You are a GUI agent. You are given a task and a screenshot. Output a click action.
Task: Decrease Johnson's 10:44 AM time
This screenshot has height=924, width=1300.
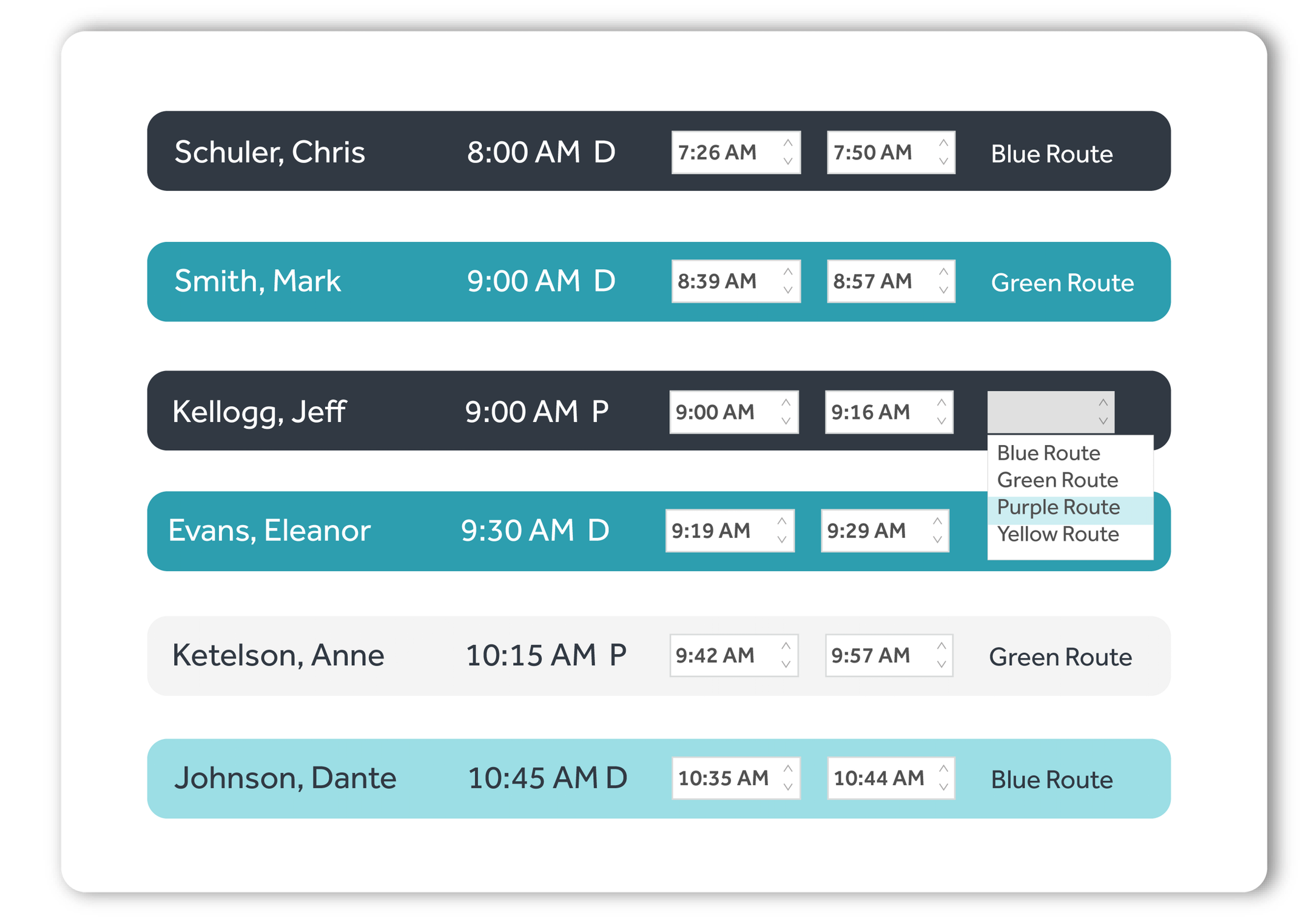943,787
